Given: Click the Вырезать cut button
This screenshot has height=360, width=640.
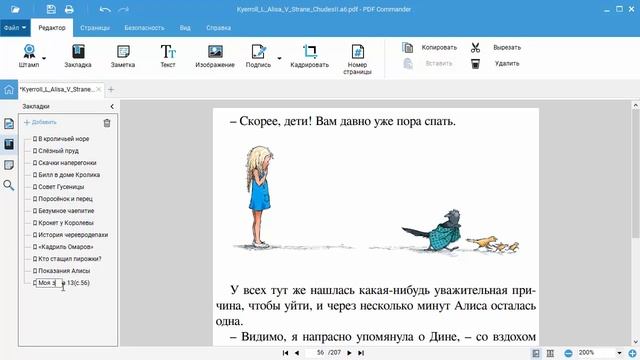Looking at the screenshot, I should pyautogui.click(x=496, y=47).
